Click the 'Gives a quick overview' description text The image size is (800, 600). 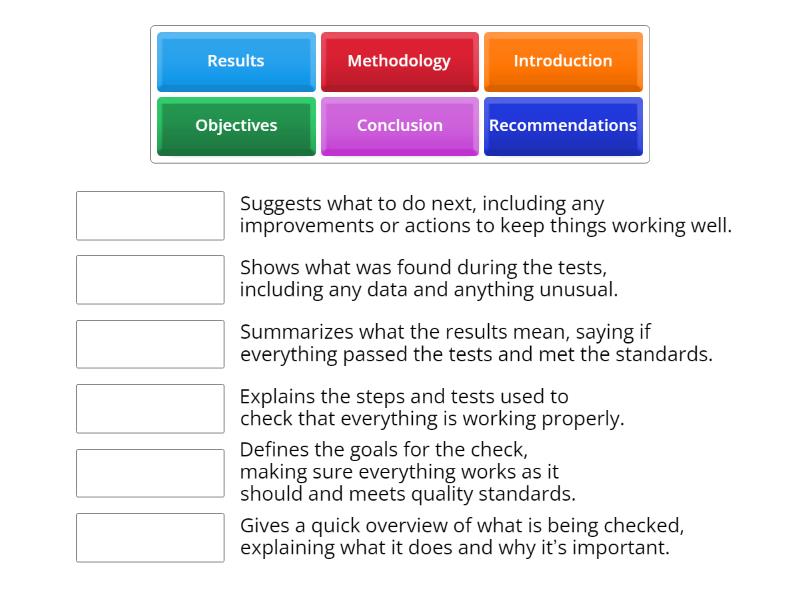[461, 537]
